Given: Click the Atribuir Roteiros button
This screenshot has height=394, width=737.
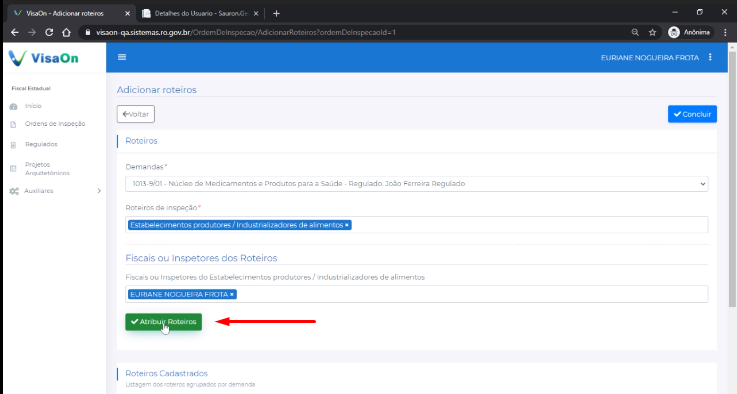Looking at the screenshot, I should pos(164,322).
